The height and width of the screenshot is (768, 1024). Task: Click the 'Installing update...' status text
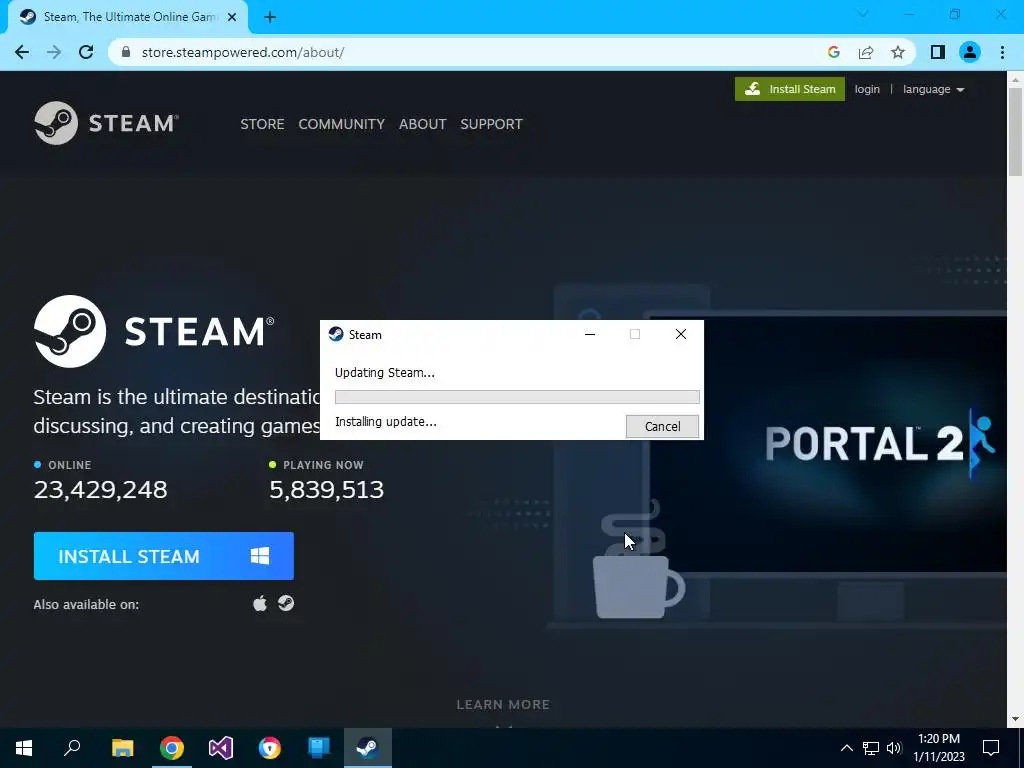385,422
